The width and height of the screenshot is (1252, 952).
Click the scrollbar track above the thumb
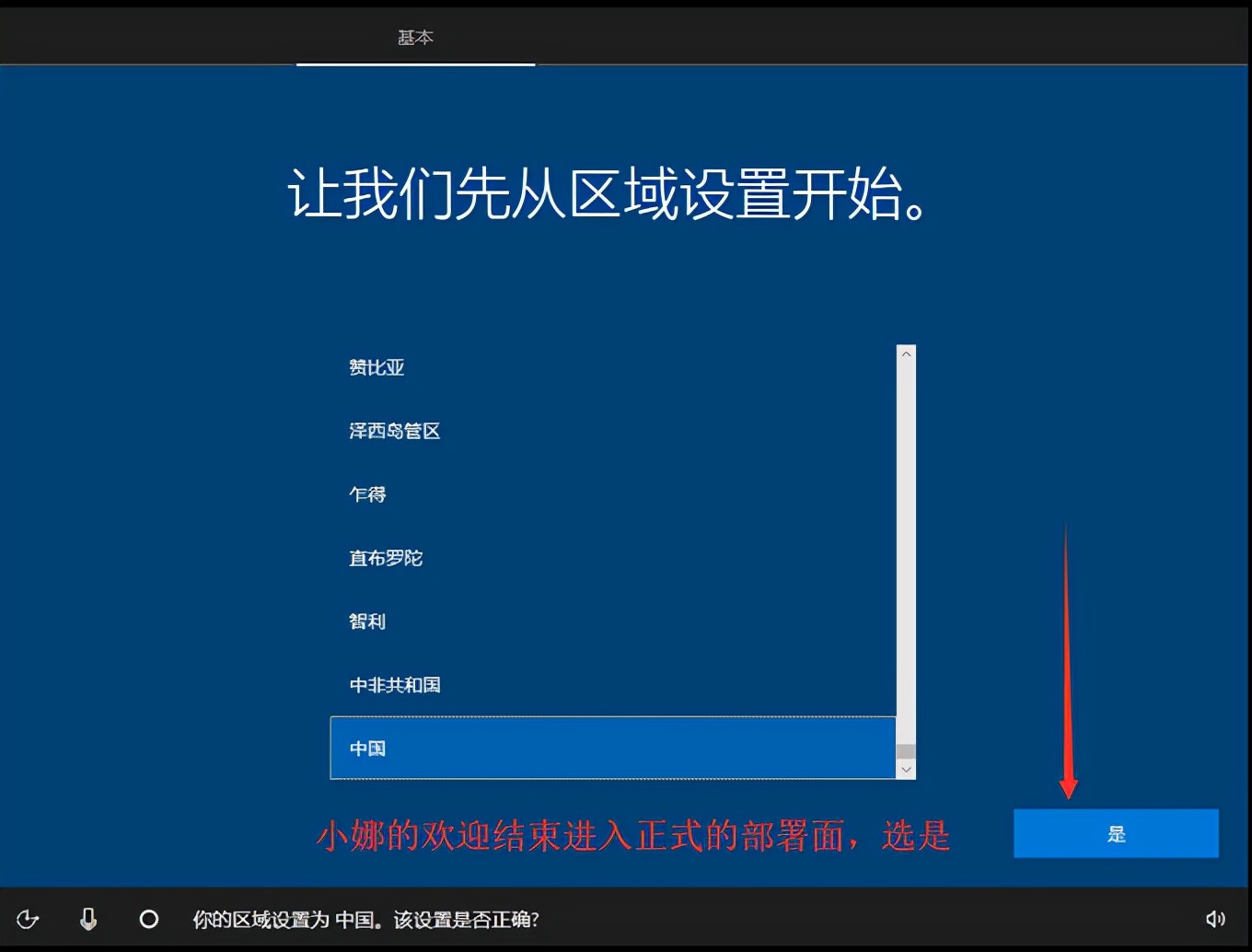point(906,552)
